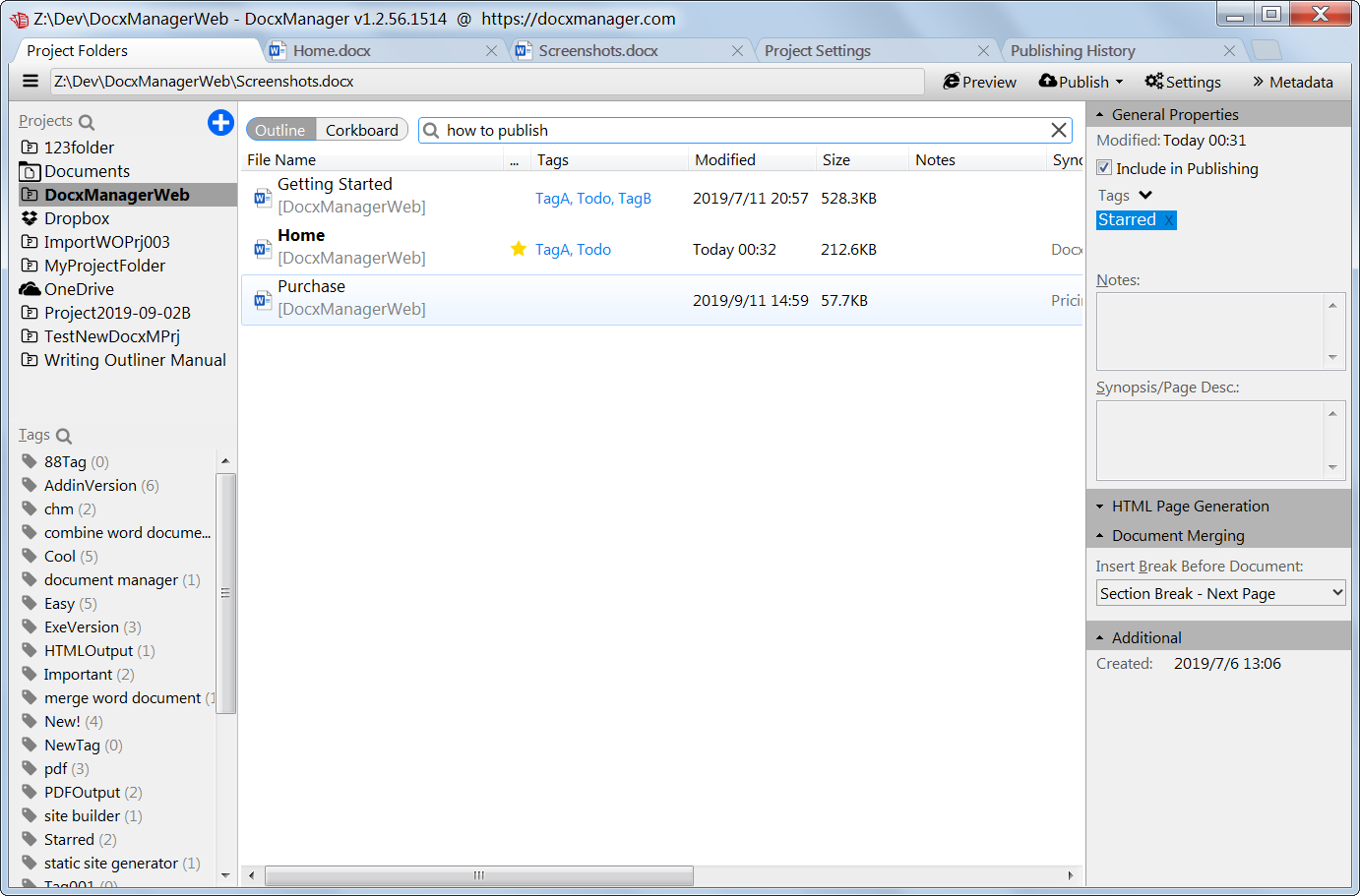Select the Purchase document row
This screenshot has width=1360, height=896.
[662, 300]
